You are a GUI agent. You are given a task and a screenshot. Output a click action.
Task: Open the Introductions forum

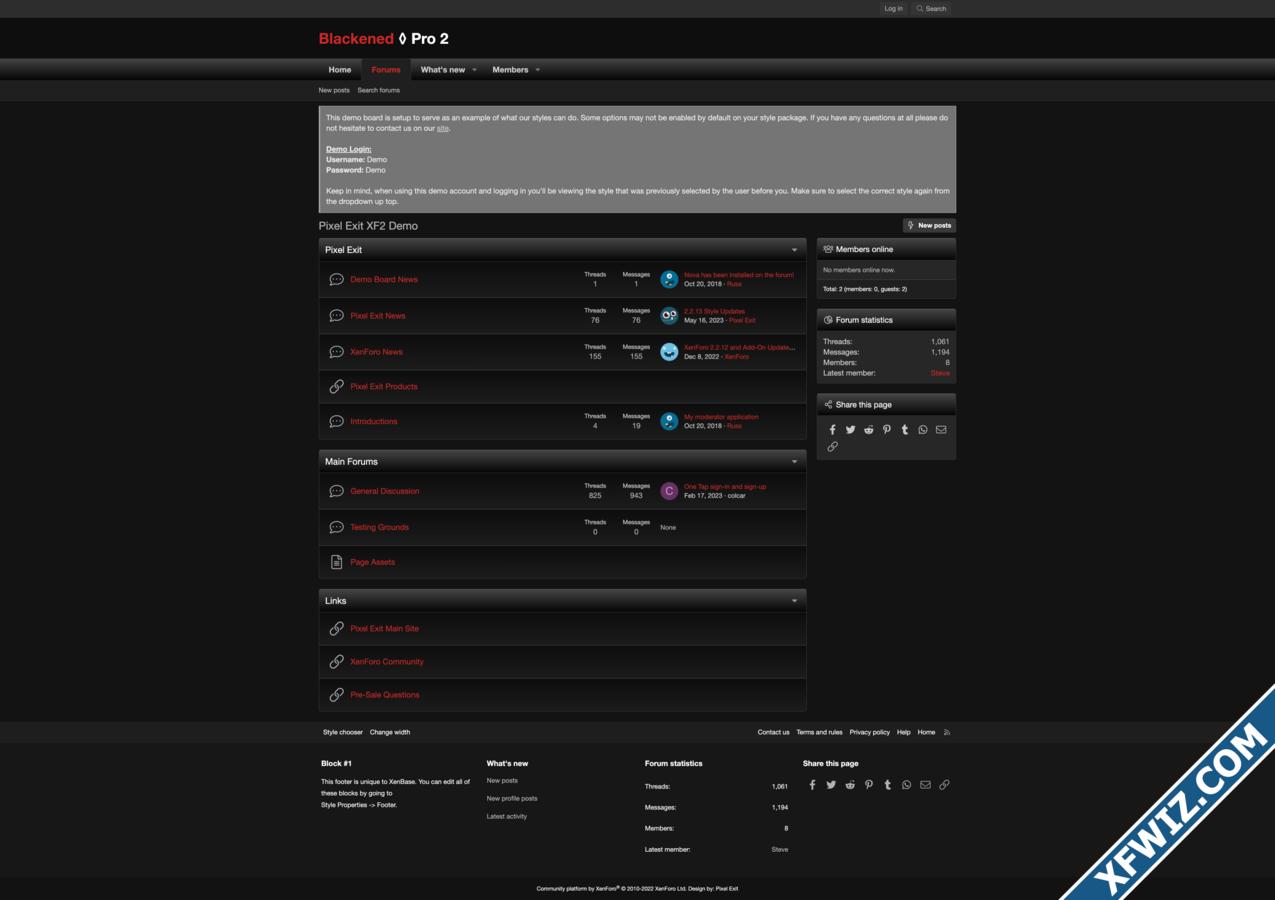coord(374,422)
